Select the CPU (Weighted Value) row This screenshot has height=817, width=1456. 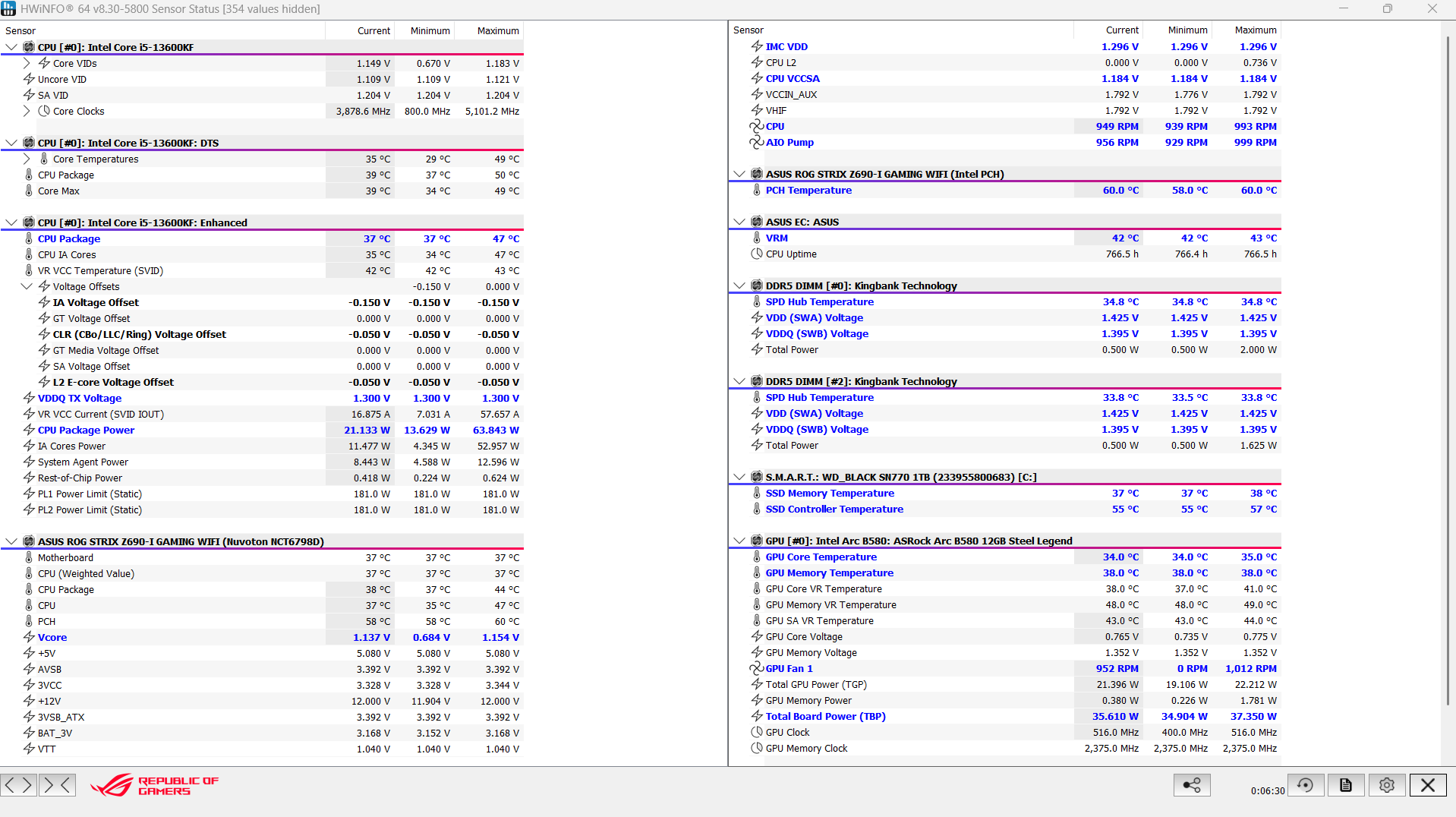tap(262, 573)
